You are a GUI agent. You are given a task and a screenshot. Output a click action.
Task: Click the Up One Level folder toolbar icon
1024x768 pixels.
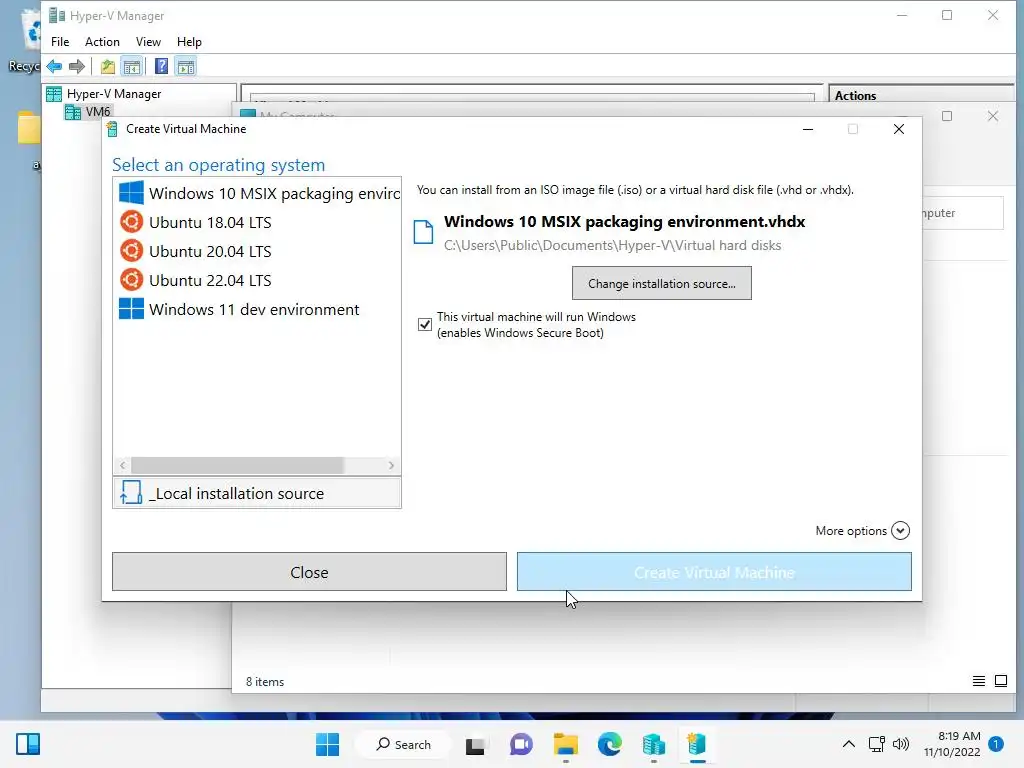click(108, 66)
